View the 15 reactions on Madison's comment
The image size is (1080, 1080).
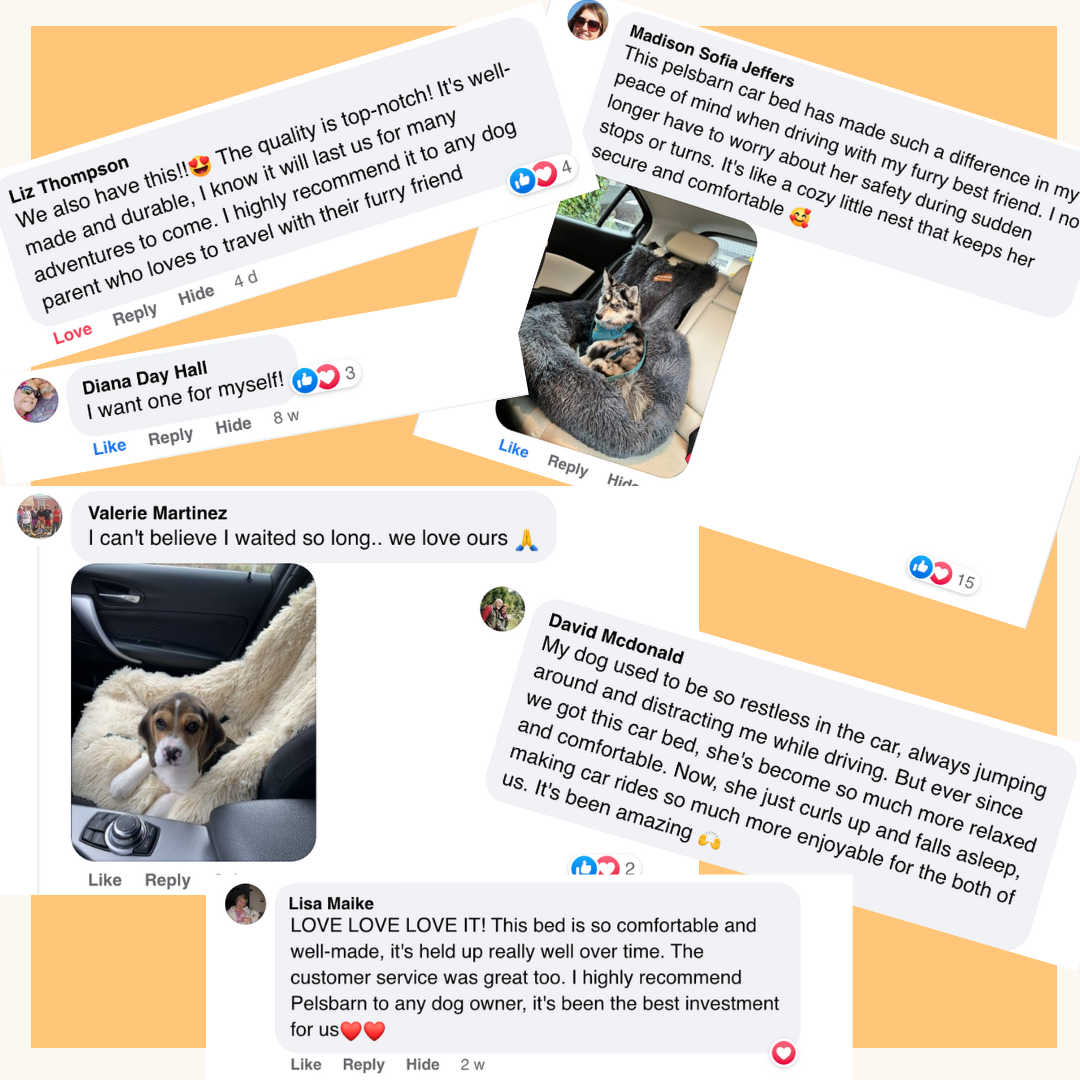click(x=942, y=573)
